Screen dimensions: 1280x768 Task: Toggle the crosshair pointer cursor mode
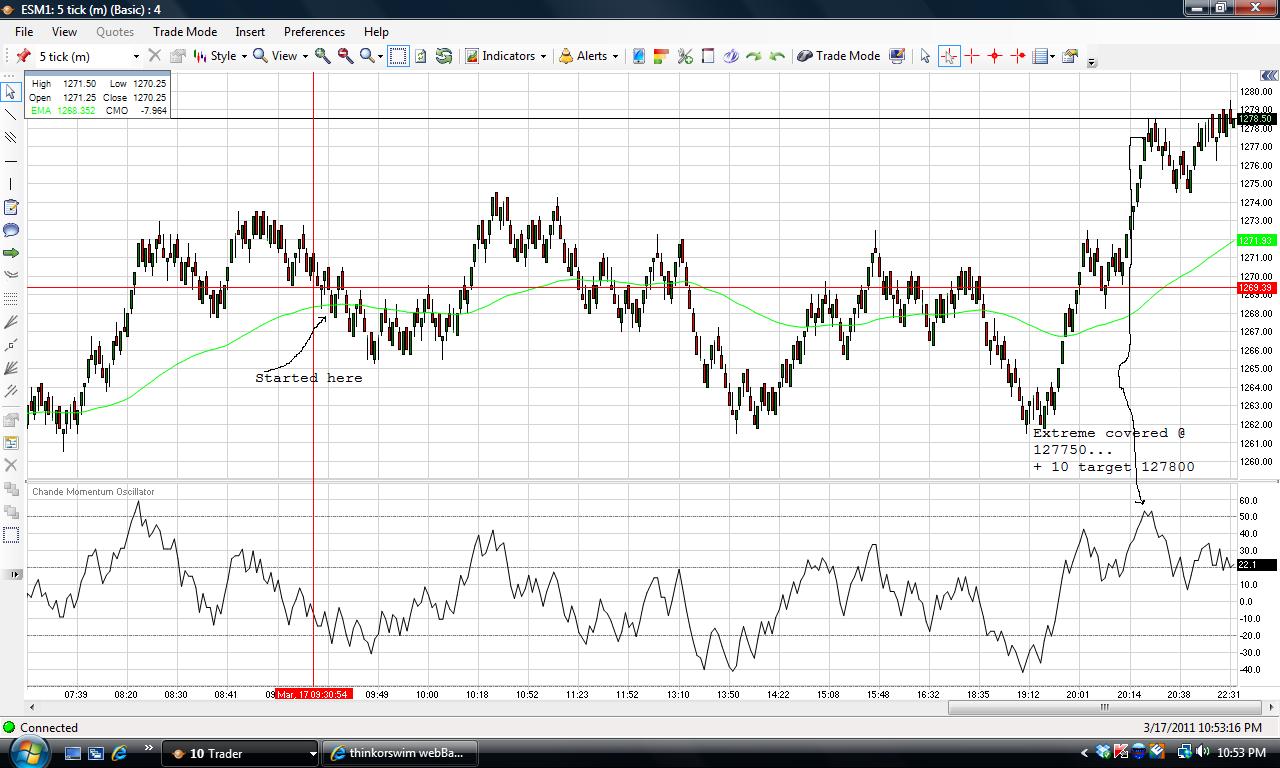949,56
